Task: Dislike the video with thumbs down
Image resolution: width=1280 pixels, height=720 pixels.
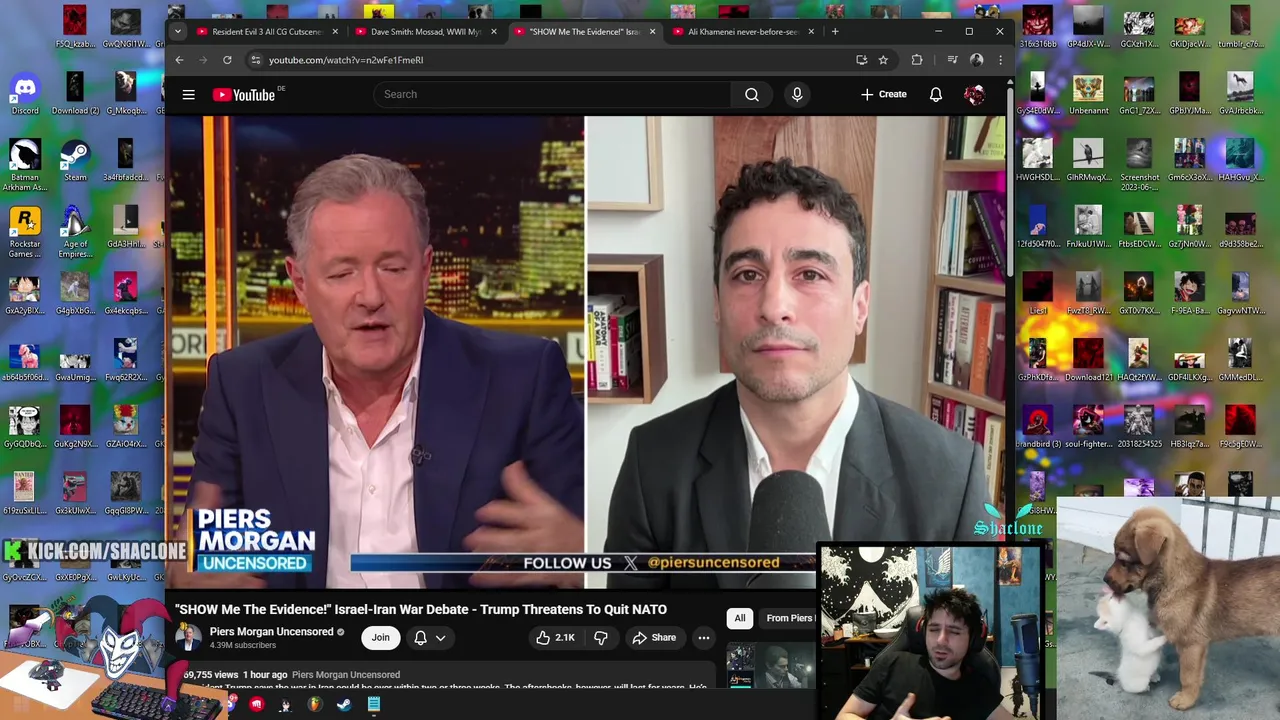Action: click(x=601, y=638)
